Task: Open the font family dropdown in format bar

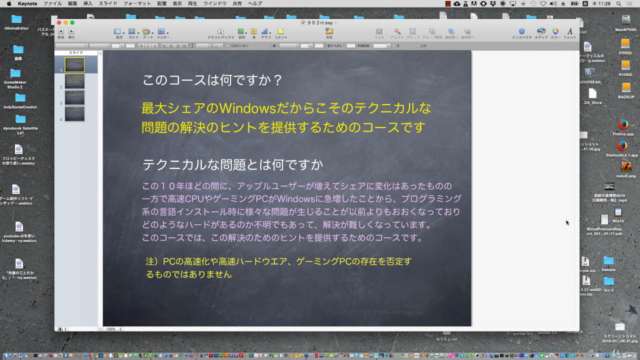Action: coord(72,46)
